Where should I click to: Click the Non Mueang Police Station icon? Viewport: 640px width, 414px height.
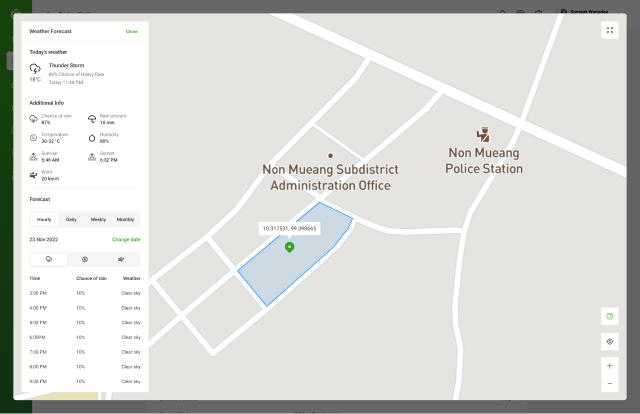point(483,134)
